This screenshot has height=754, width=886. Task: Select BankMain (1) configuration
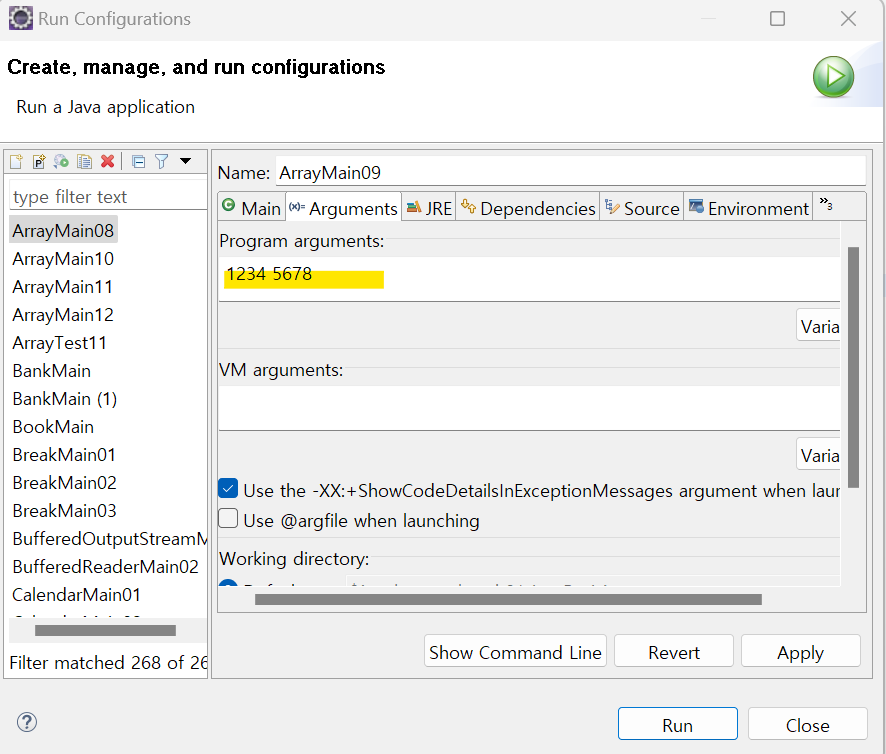[x=64, y=398]
